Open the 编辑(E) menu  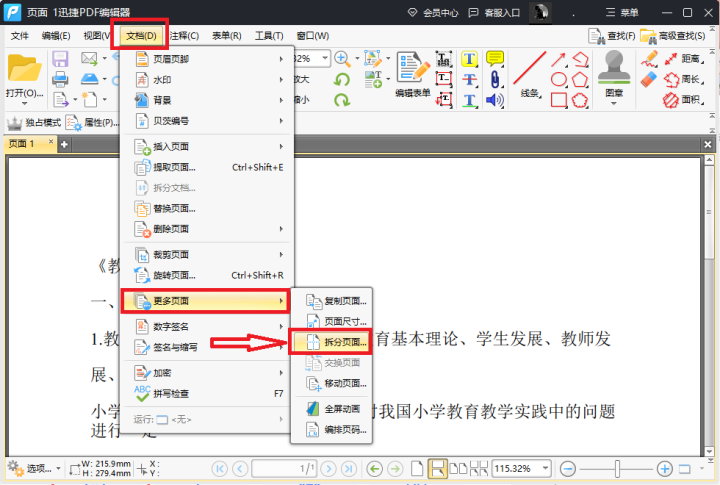point(56,36)
